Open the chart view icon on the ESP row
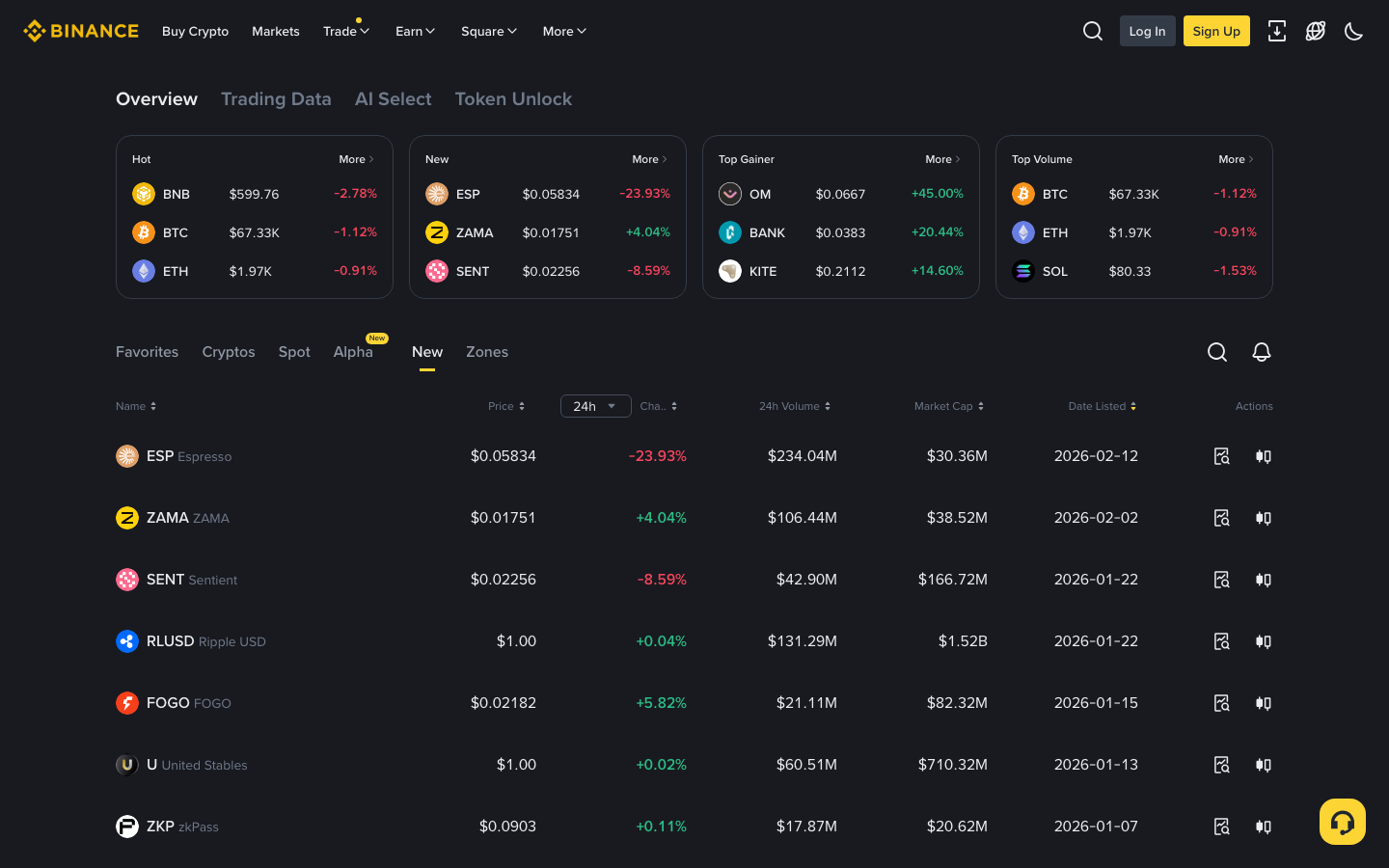Viewport: 1389px width, 868px height. (x=1221, y=456)
